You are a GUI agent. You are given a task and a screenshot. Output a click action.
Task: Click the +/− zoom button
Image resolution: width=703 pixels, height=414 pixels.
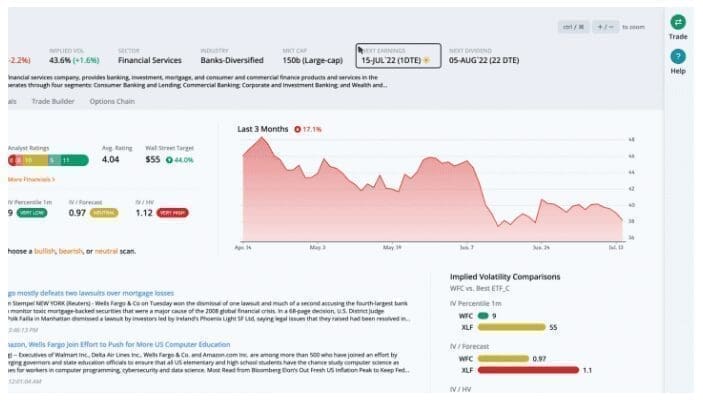click(607, 27)
